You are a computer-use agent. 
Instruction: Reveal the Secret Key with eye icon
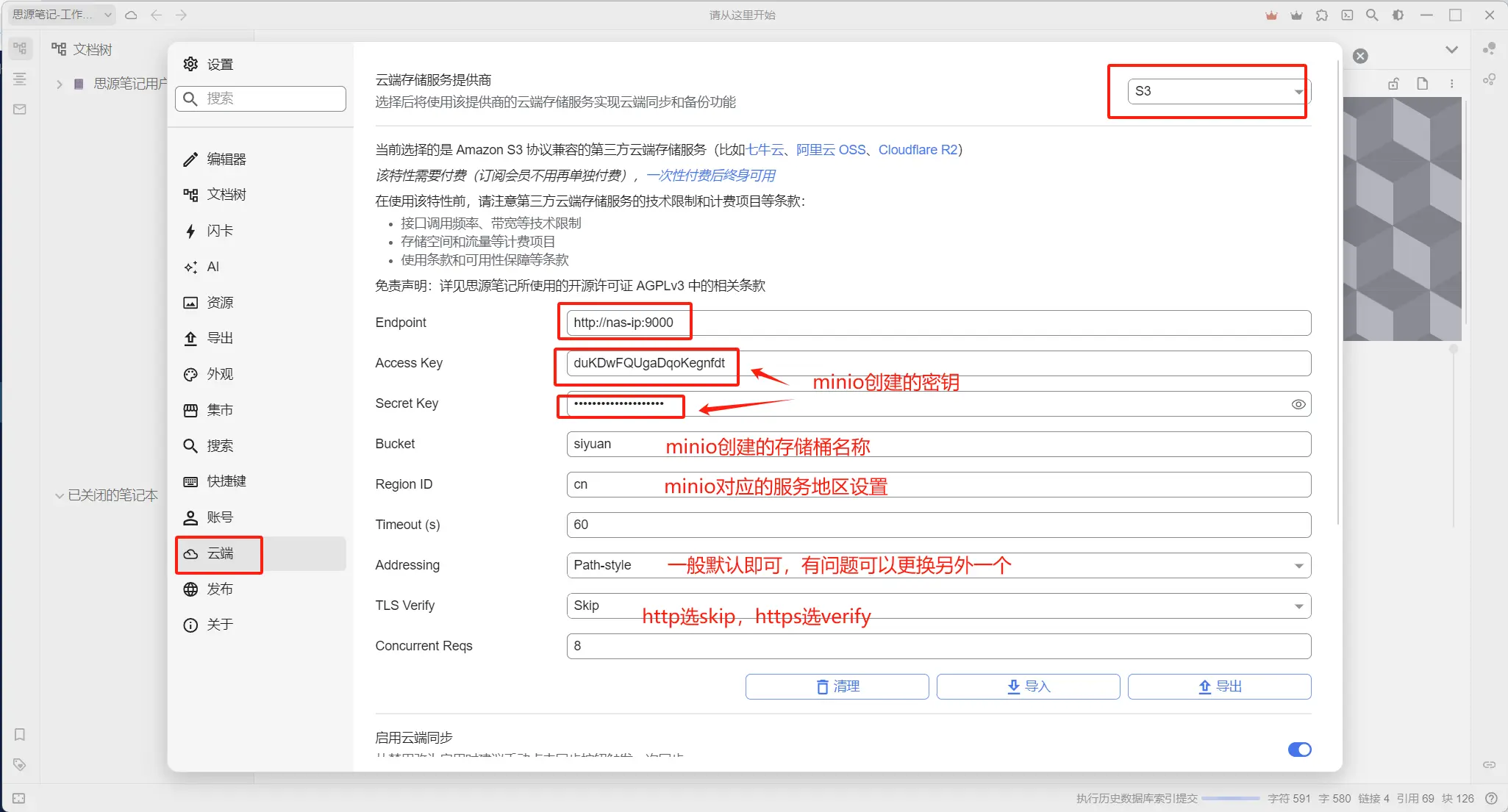(x=1298, y=404)
